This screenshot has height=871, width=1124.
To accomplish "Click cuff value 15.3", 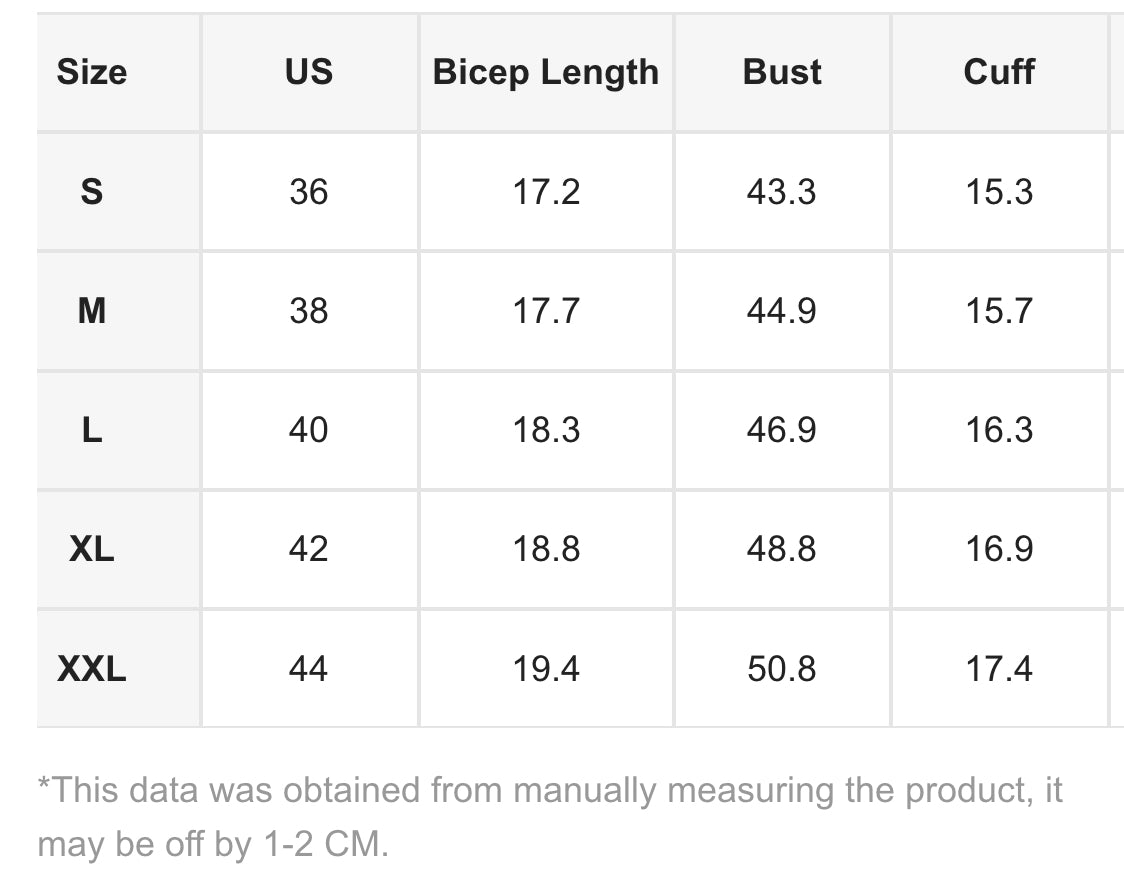I will (x=999, y=191).
